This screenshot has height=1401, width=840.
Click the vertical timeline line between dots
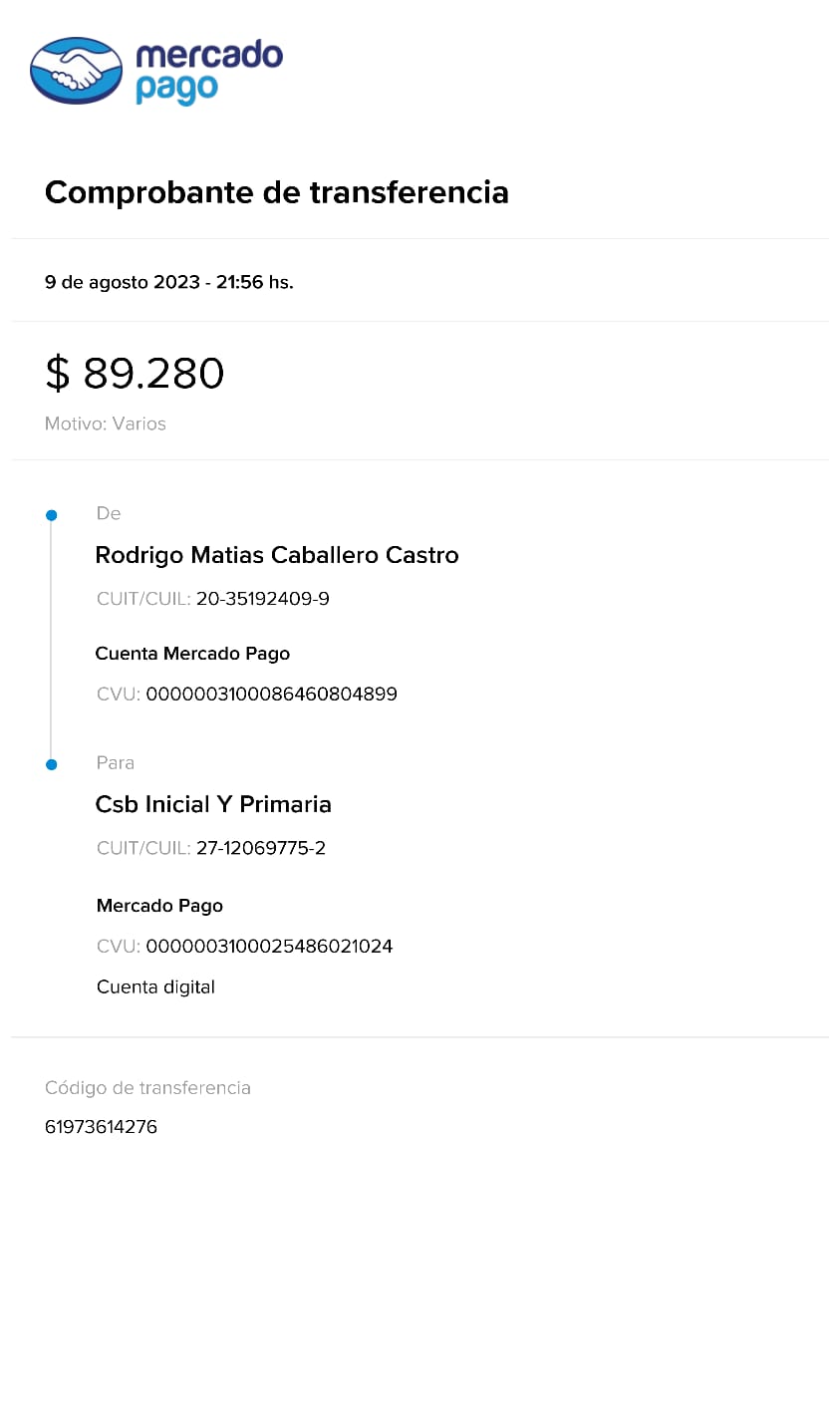[x=51, y=640]
